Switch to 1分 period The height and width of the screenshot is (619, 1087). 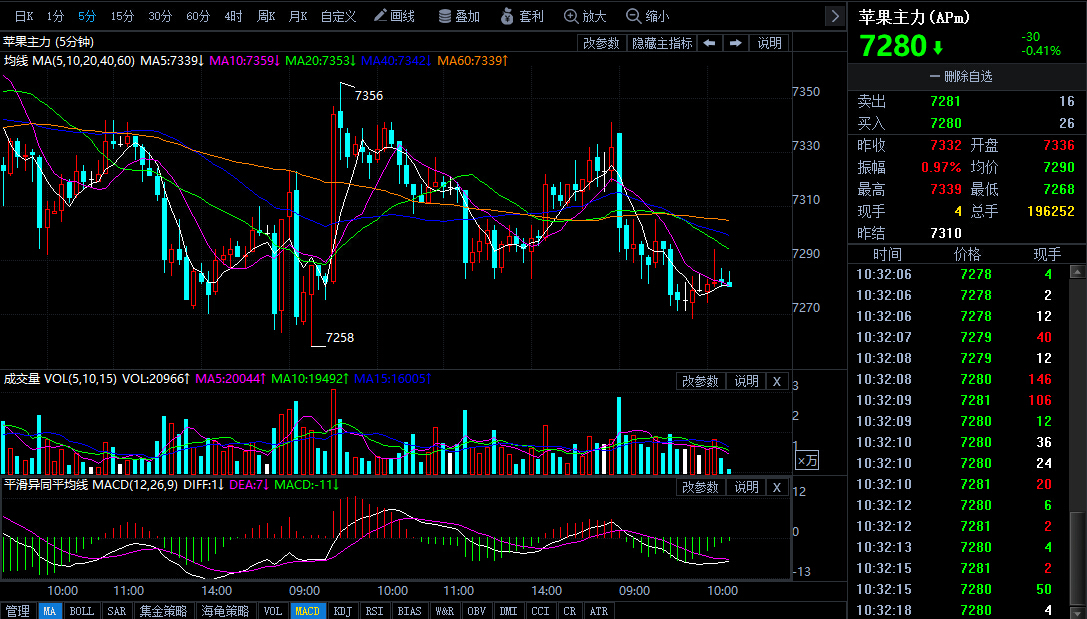point(55,16)
